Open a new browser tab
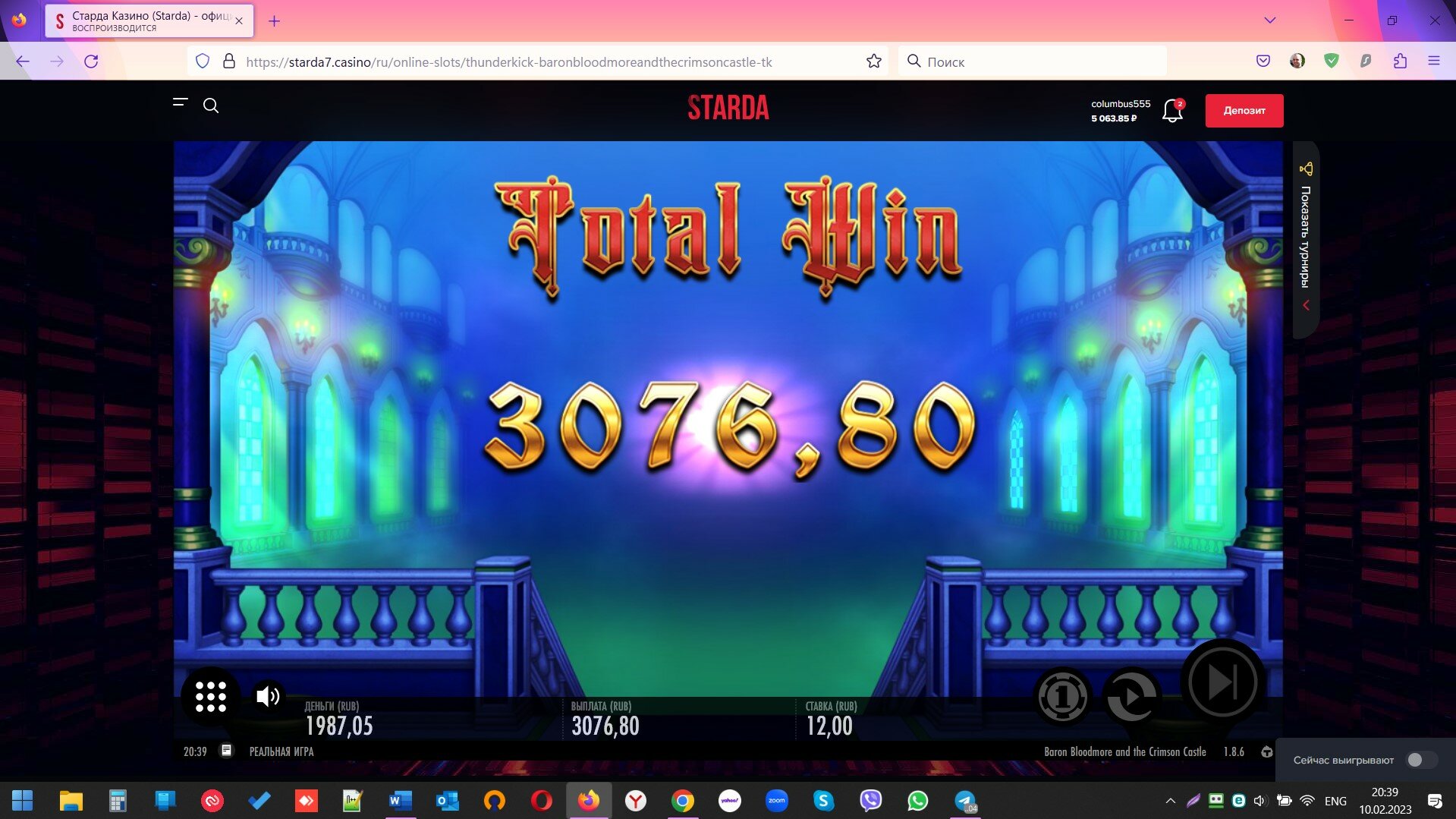 [275, 21]
